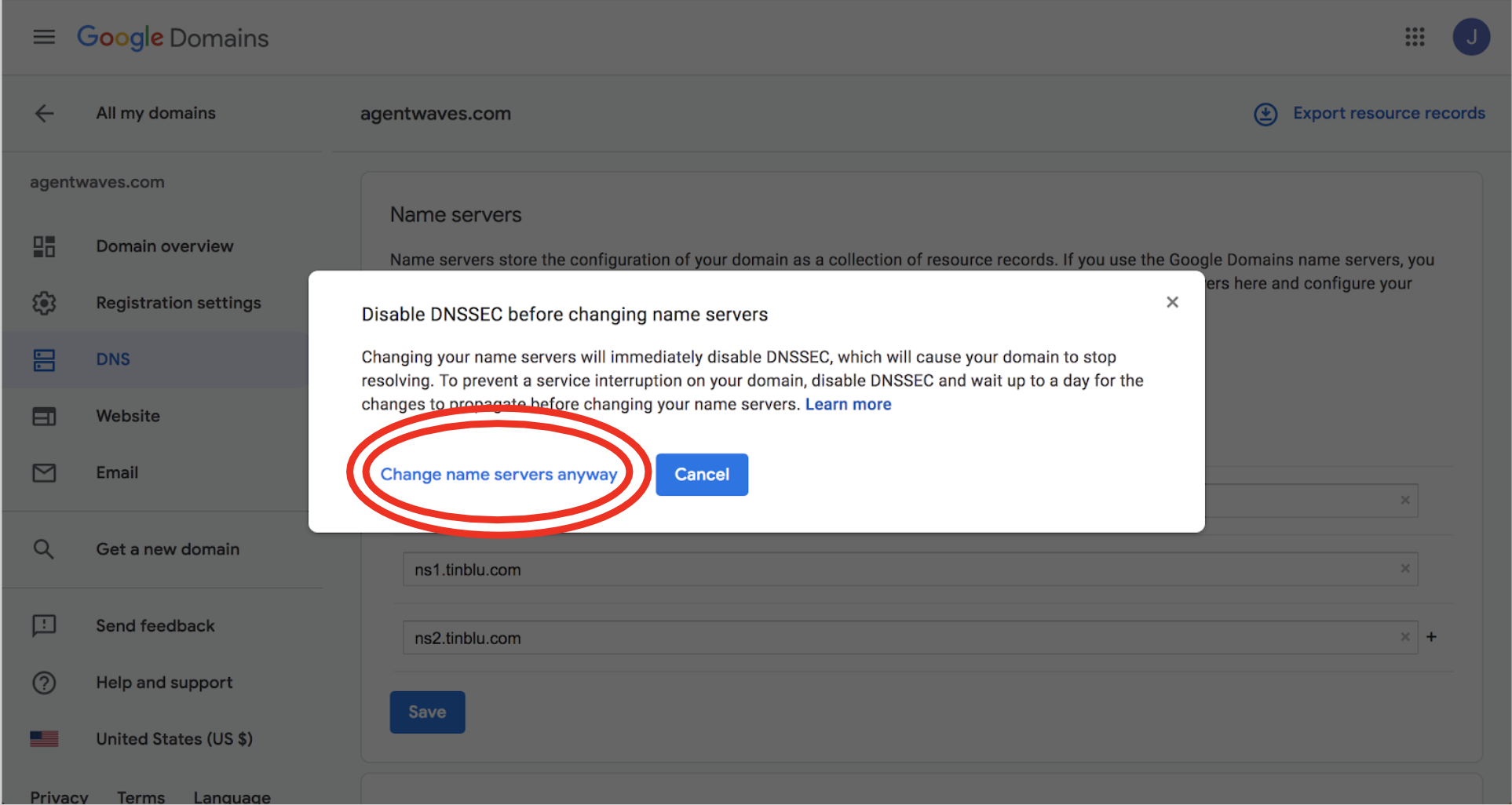This screenshot has height=805, width=1512.
Task: Click the Help and support question icon
Action: tap(44, 683)
